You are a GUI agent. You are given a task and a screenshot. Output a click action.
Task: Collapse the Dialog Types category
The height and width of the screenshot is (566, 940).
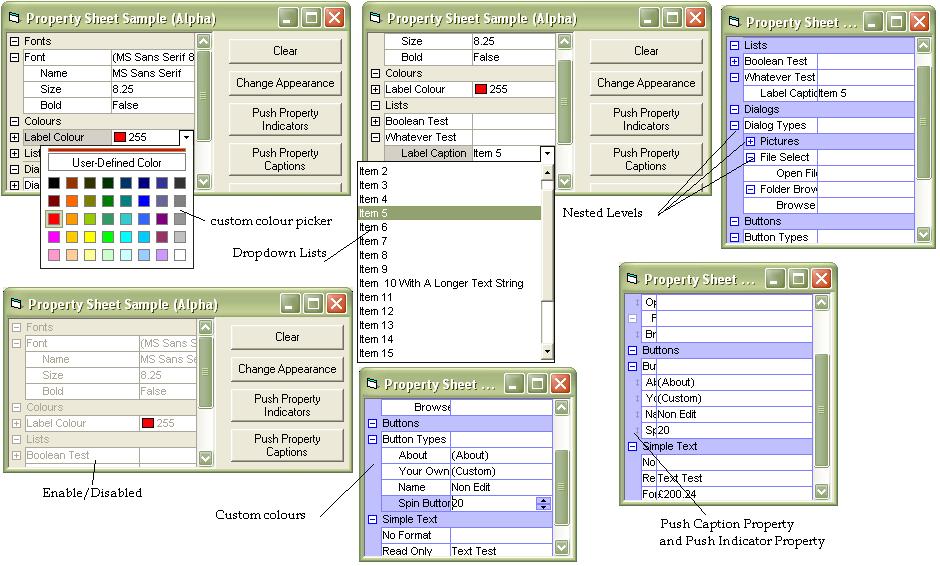(x=734, y=125)
